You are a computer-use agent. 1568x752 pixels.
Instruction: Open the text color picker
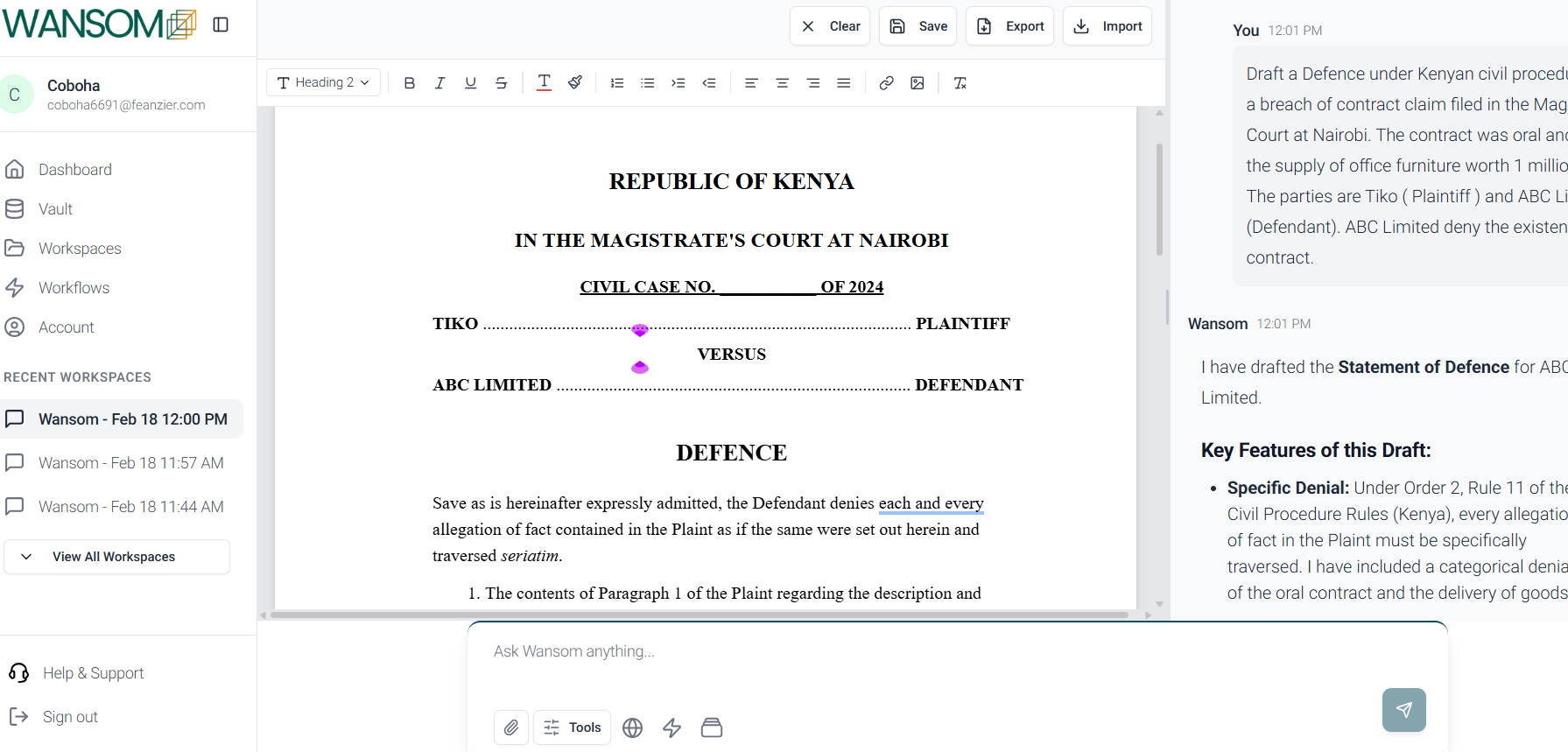[544, 83]
